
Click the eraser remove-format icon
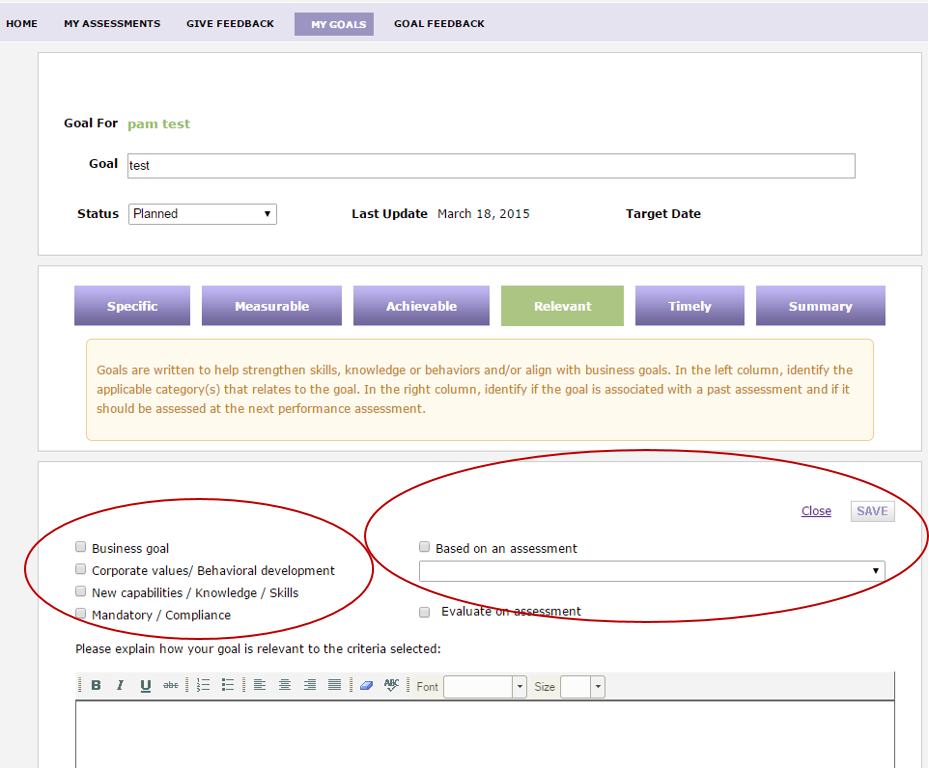pos(367,686)
